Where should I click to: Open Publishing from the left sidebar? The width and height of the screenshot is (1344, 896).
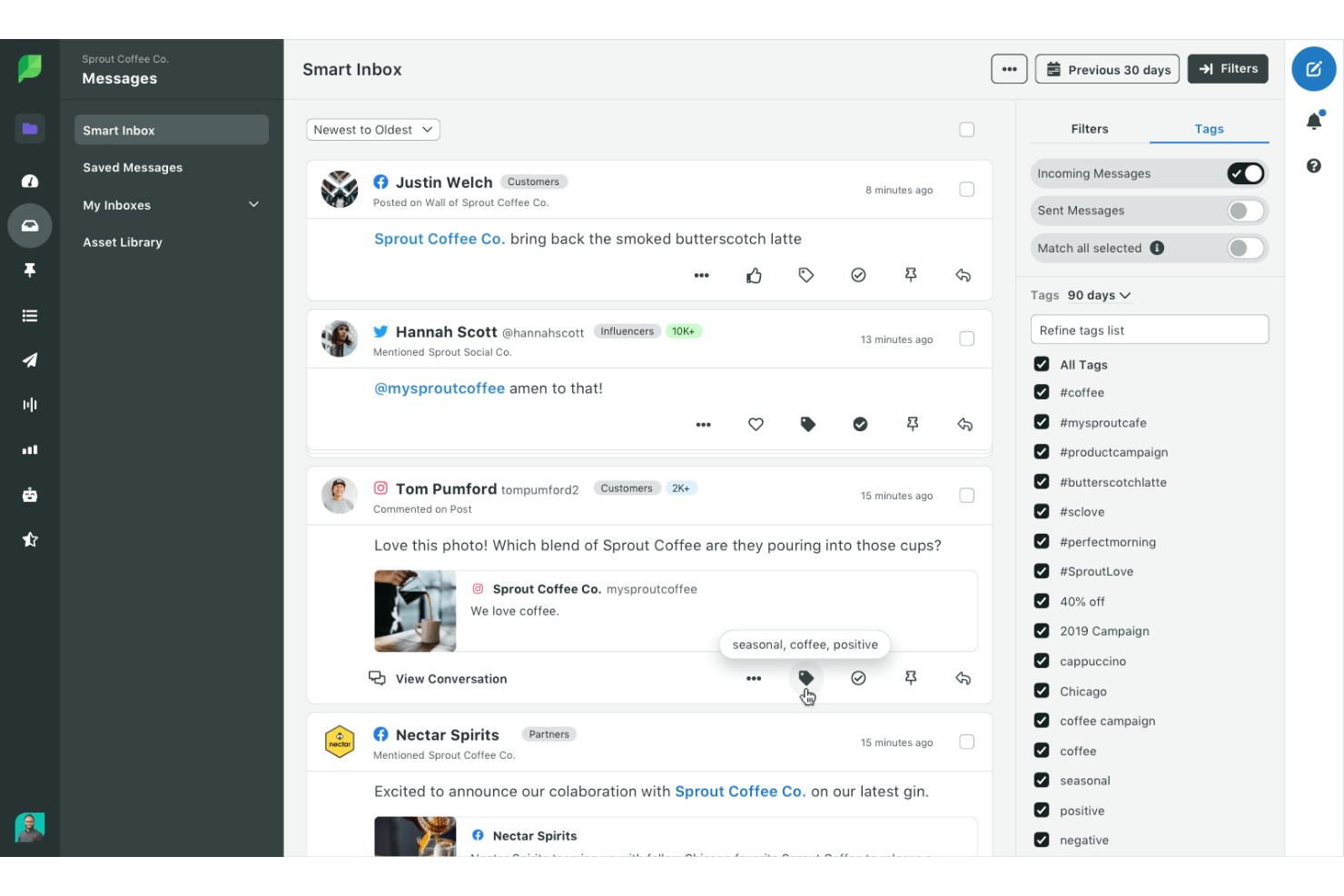click(30, 360)
